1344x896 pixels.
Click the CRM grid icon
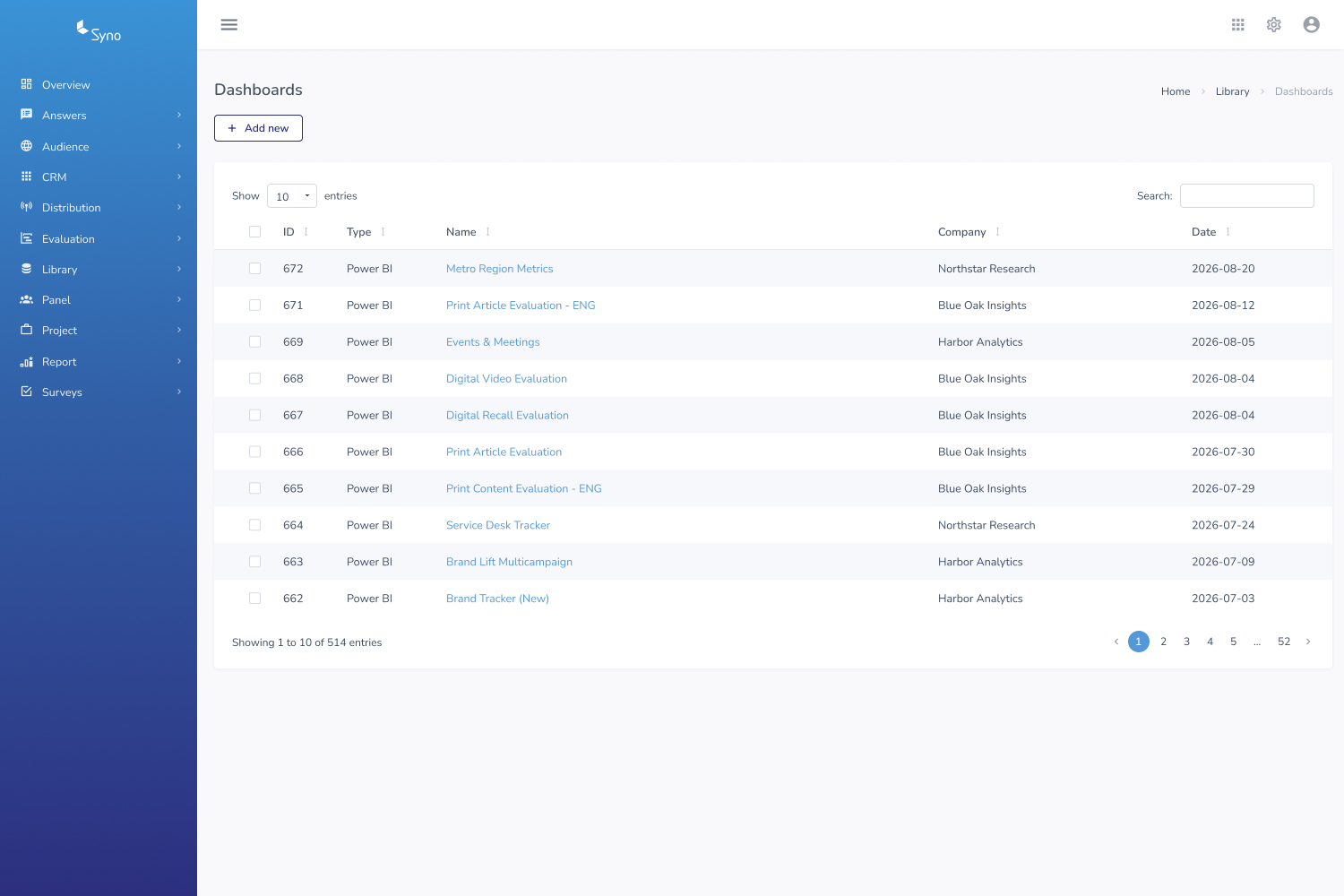tap(26, 177)
